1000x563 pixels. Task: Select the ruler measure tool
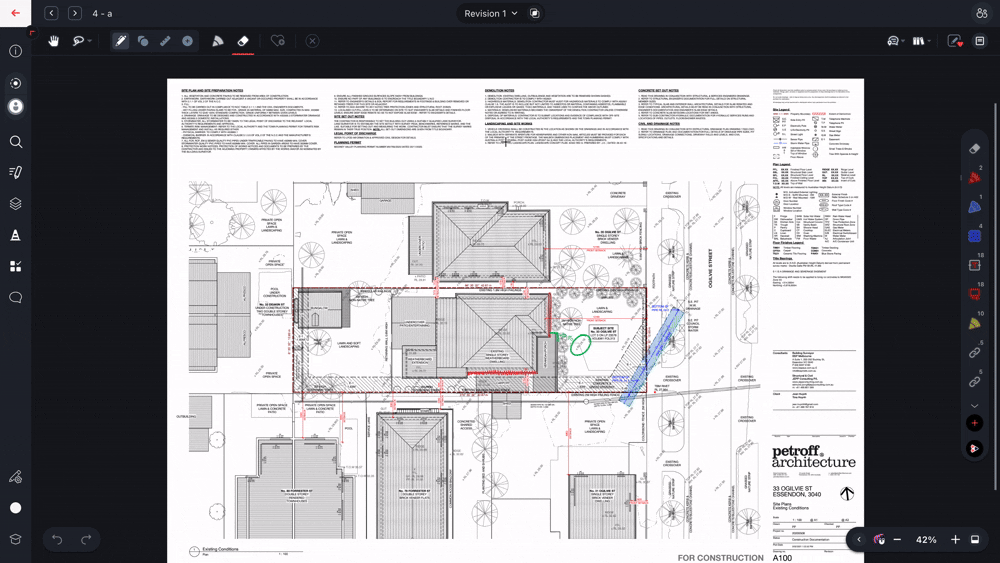pyautogui.click(x=165, y=41)
